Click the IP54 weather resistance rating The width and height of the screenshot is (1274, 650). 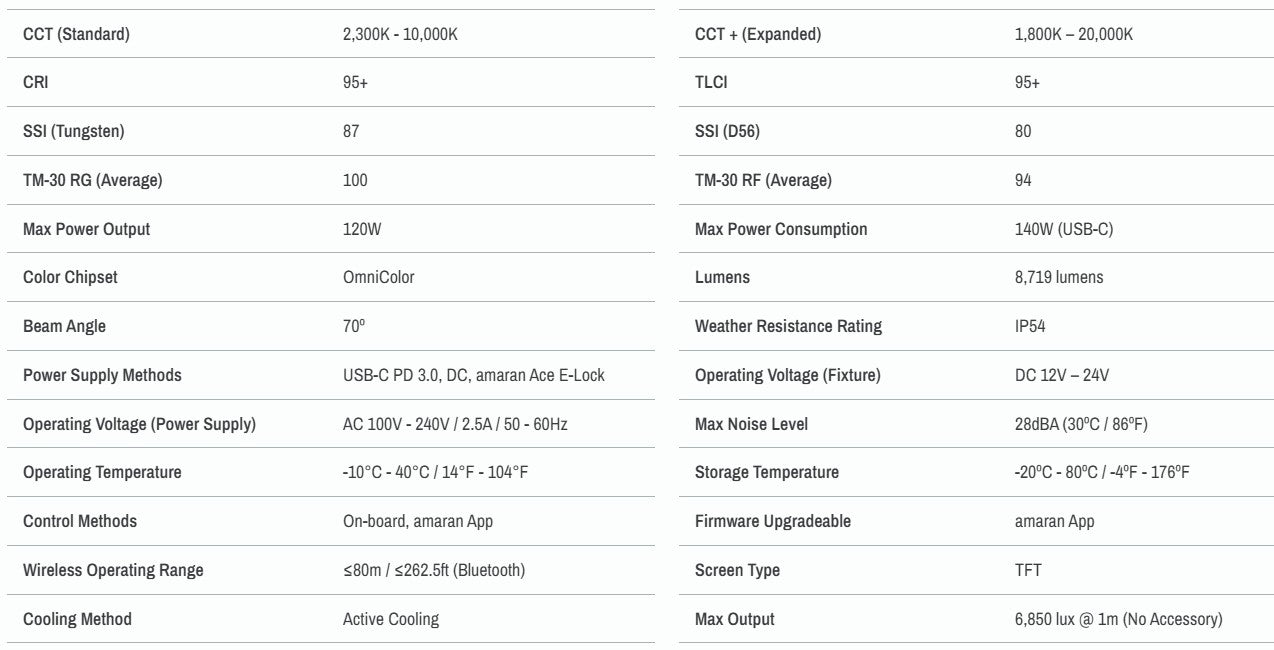(x=1030, y=326)
